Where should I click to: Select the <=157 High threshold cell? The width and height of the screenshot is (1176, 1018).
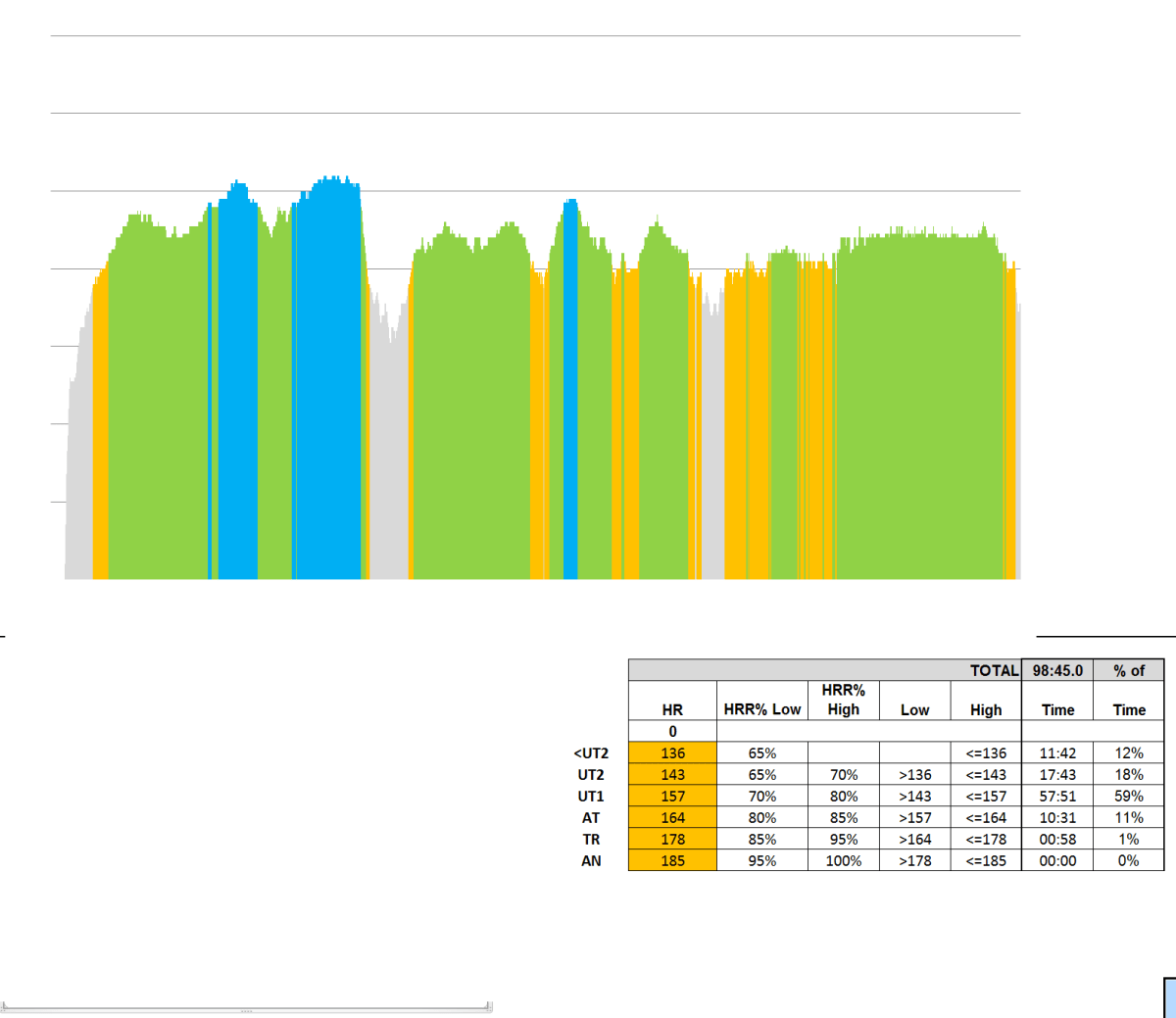point(985,797)
